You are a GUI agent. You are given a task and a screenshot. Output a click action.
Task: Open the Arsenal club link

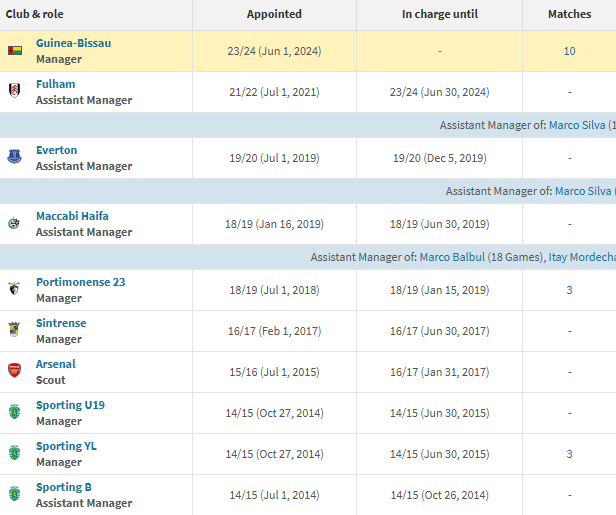pyautogui.click(x=56, y=364)
